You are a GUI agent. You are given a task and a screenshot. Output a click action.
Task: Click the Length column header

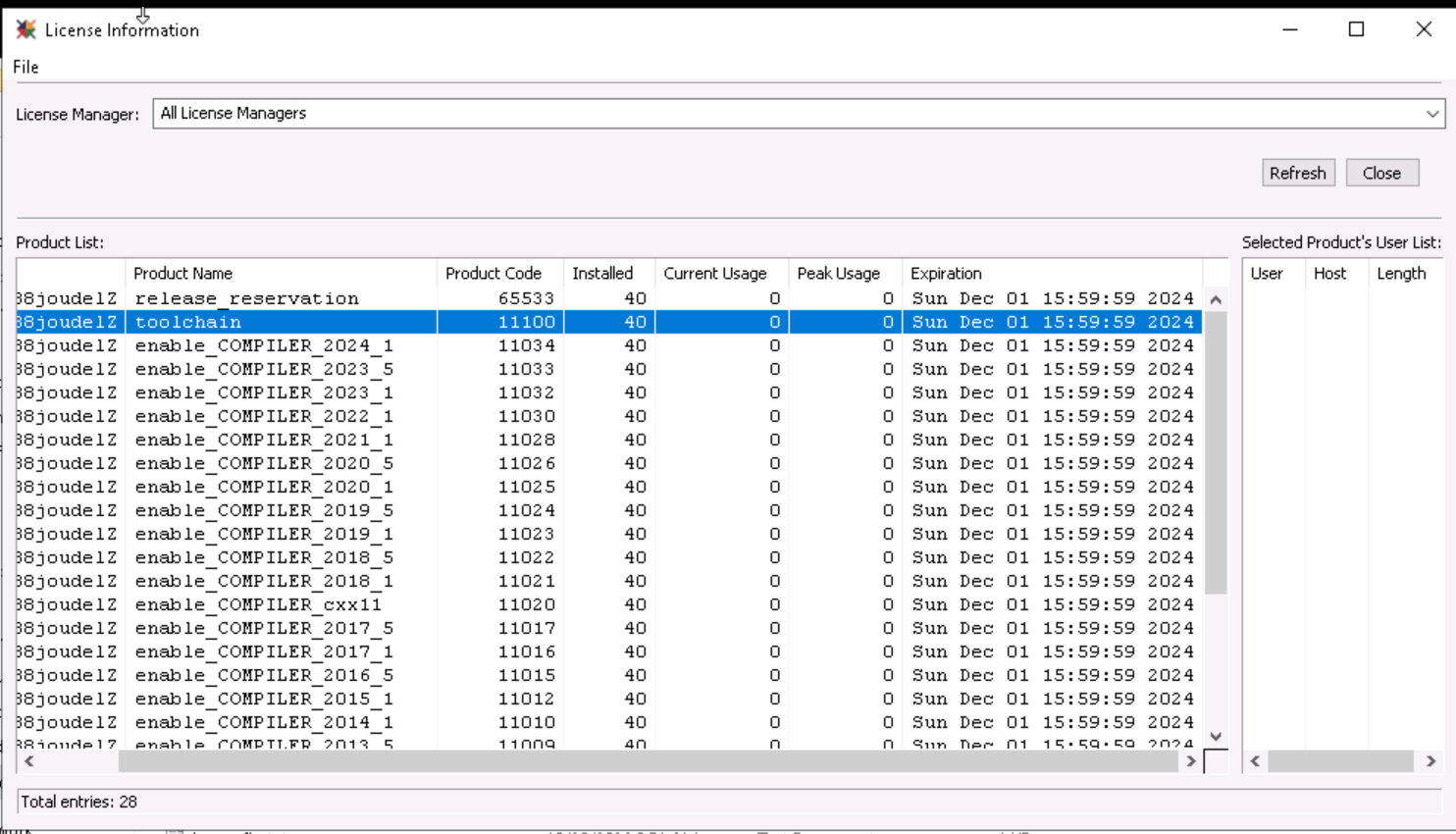click(x=1404, y=273)
